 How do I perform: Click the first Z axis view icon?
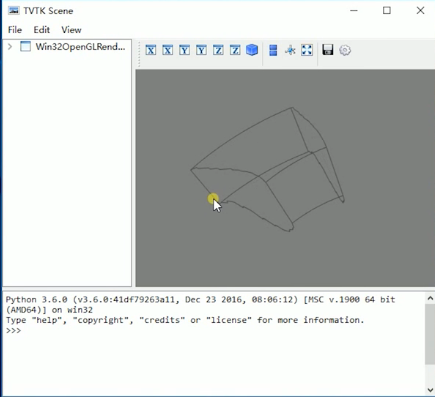pos(218,50)
